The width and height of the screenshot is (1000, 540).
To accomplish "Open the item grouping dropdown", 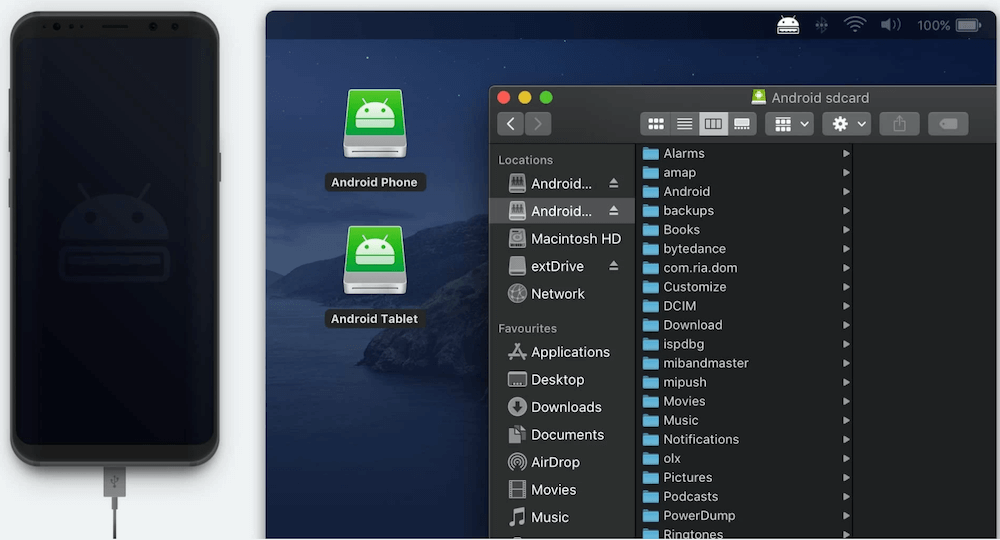I will click(x=790, y=124).
